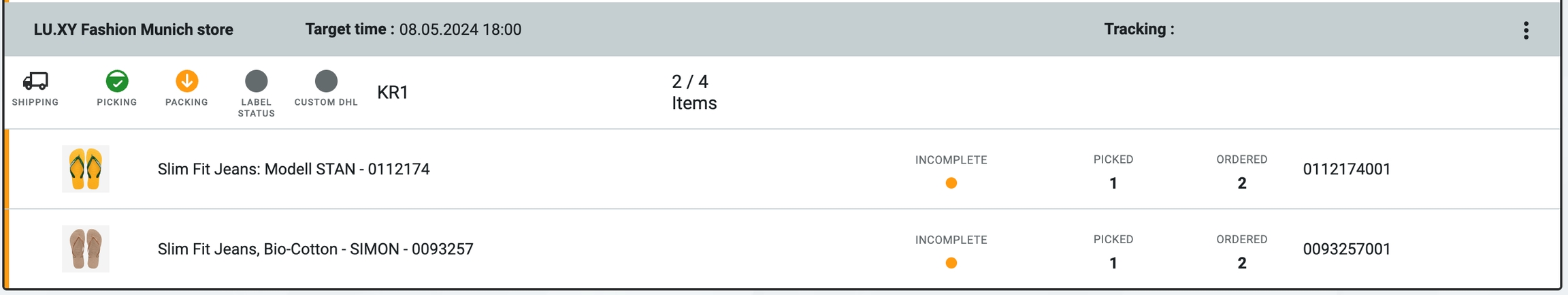Image resolution: width=1568 pixels, height=295 pixels.
Task: Click the green Picking status checkmark icon
Action: [117, 81]
